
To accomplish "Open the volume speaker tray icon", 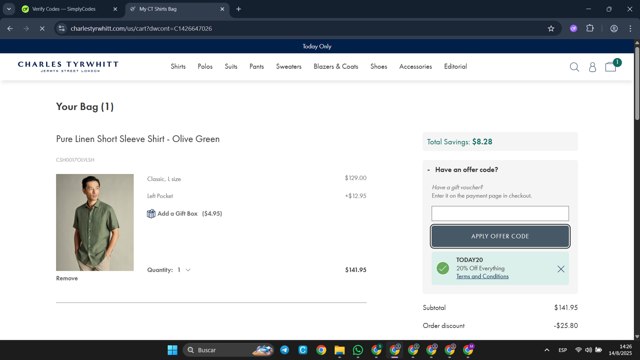I will click(x=588, y=350).
